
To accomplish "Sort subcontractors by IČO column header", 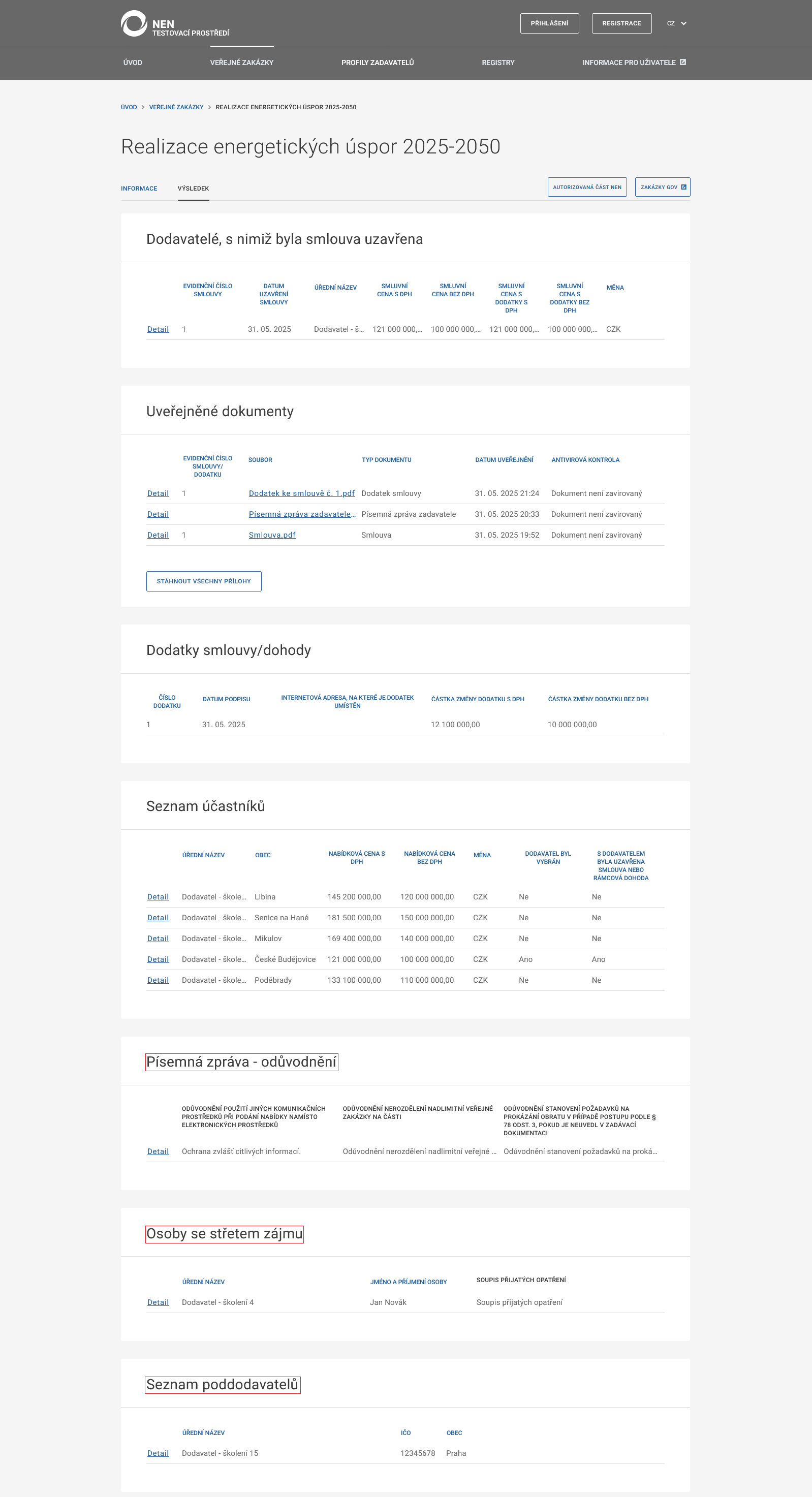I will coord(405,1433).
